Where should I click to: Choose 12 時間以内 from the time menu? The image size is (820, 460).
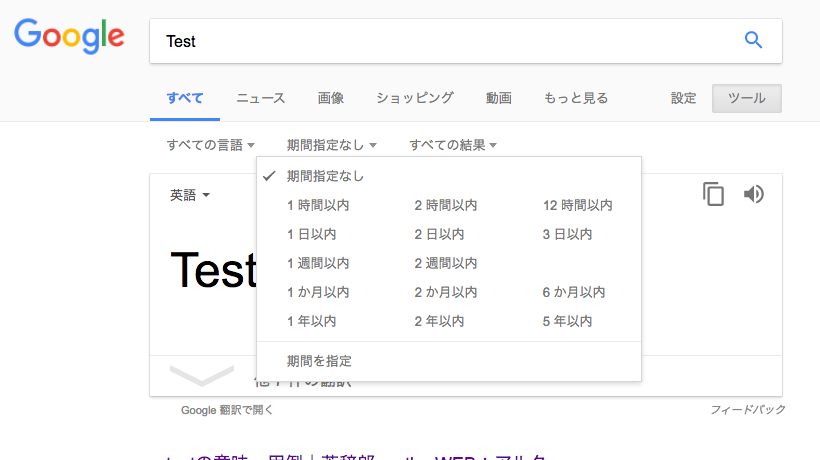click(x=577, y=205)
